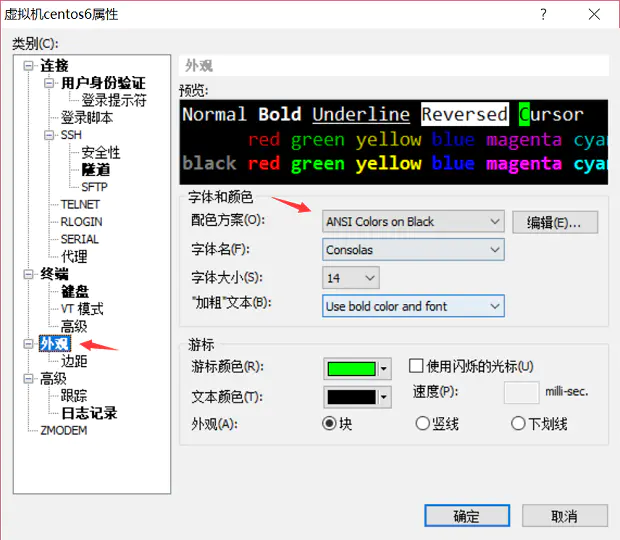The height and width of the screenshot is (540, 620).
Task: Collapse the 用户身份验证 tree node
Action: pos(49,83)
